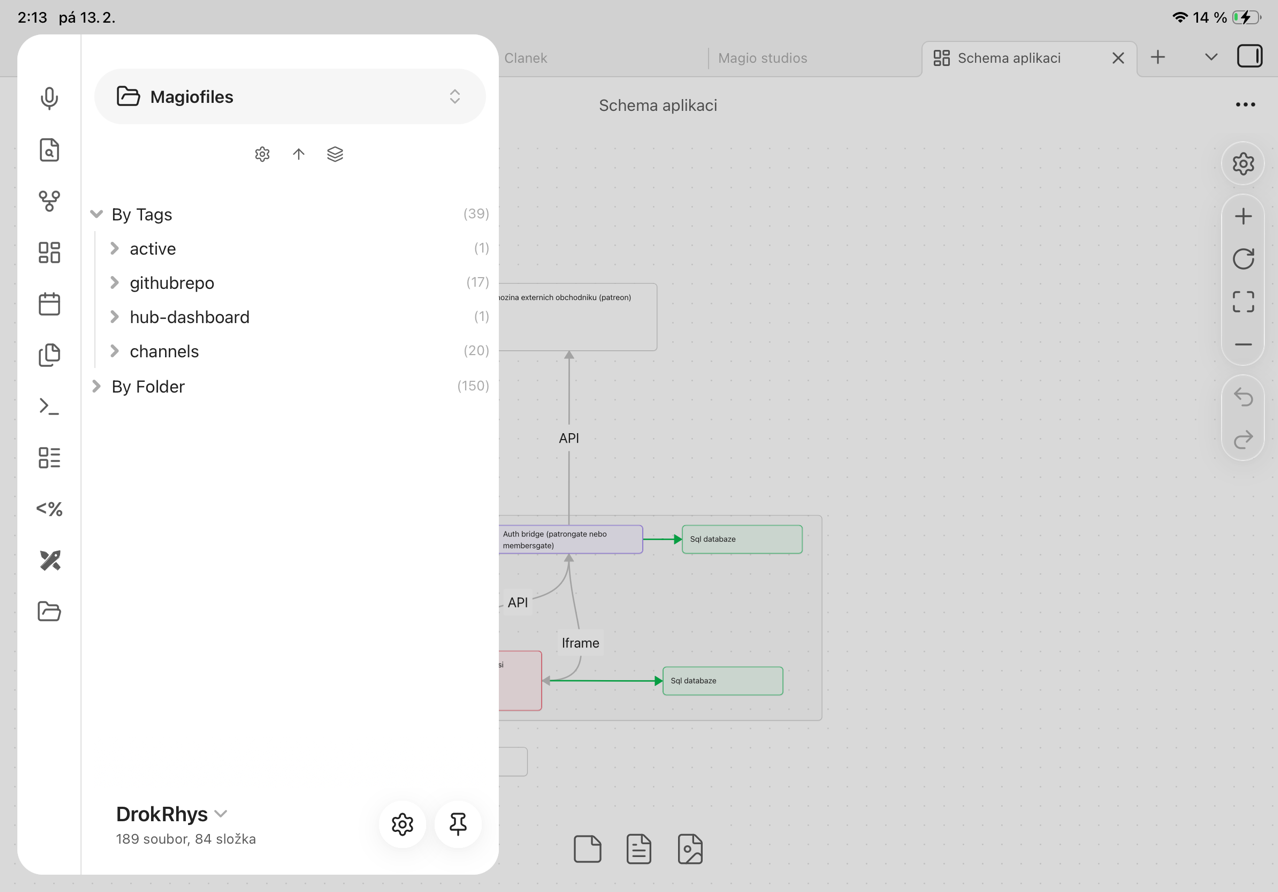Image resolution: width=1278 pixels, height=892 pixels.
Task: Open the graph view
Action: [x=49, y=201]
